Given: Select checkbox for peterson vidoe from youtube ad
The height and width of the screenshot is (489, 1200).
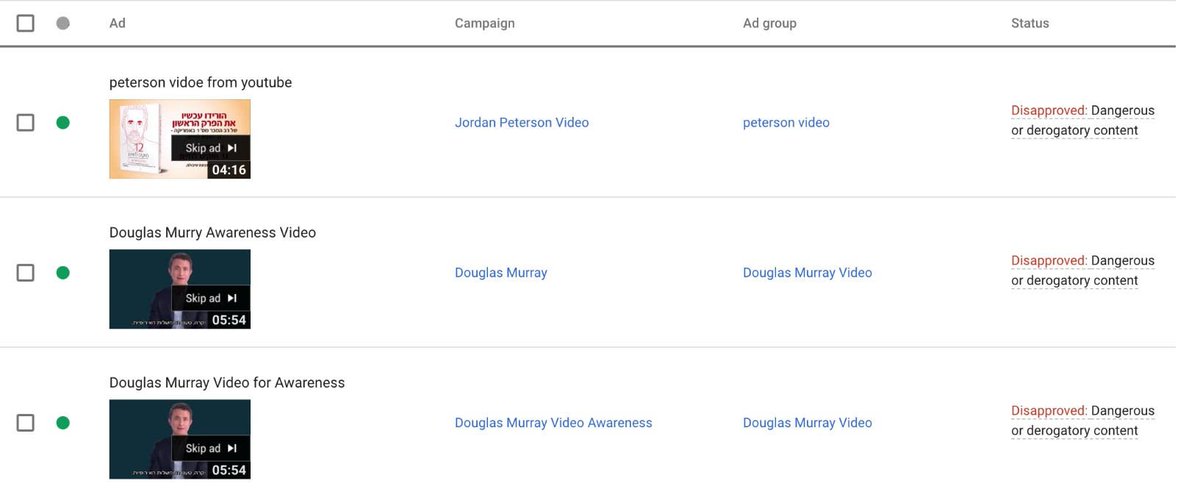Looking at the screenshot, I should coord(26,123).
